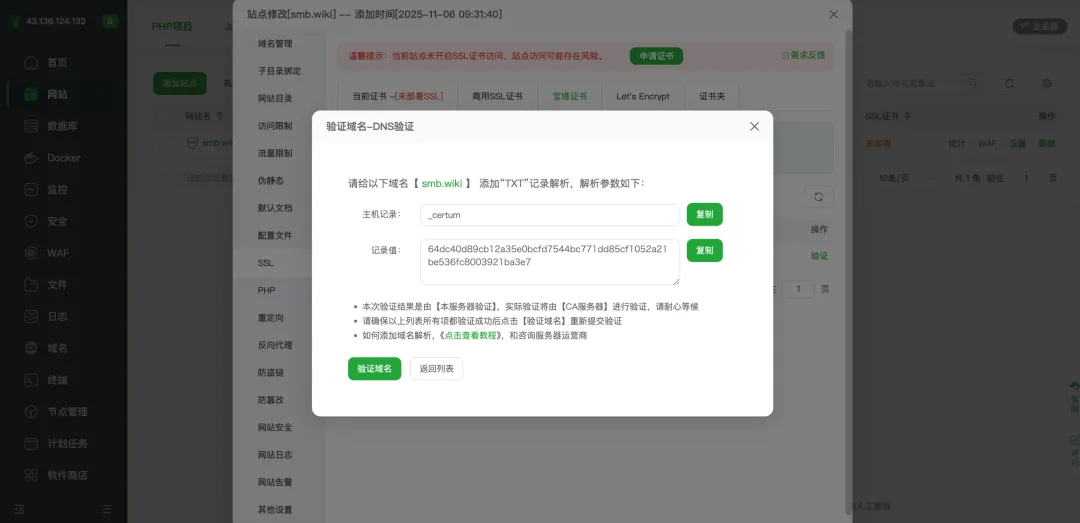Open settings gear icon in site list

click(1047, 83)
